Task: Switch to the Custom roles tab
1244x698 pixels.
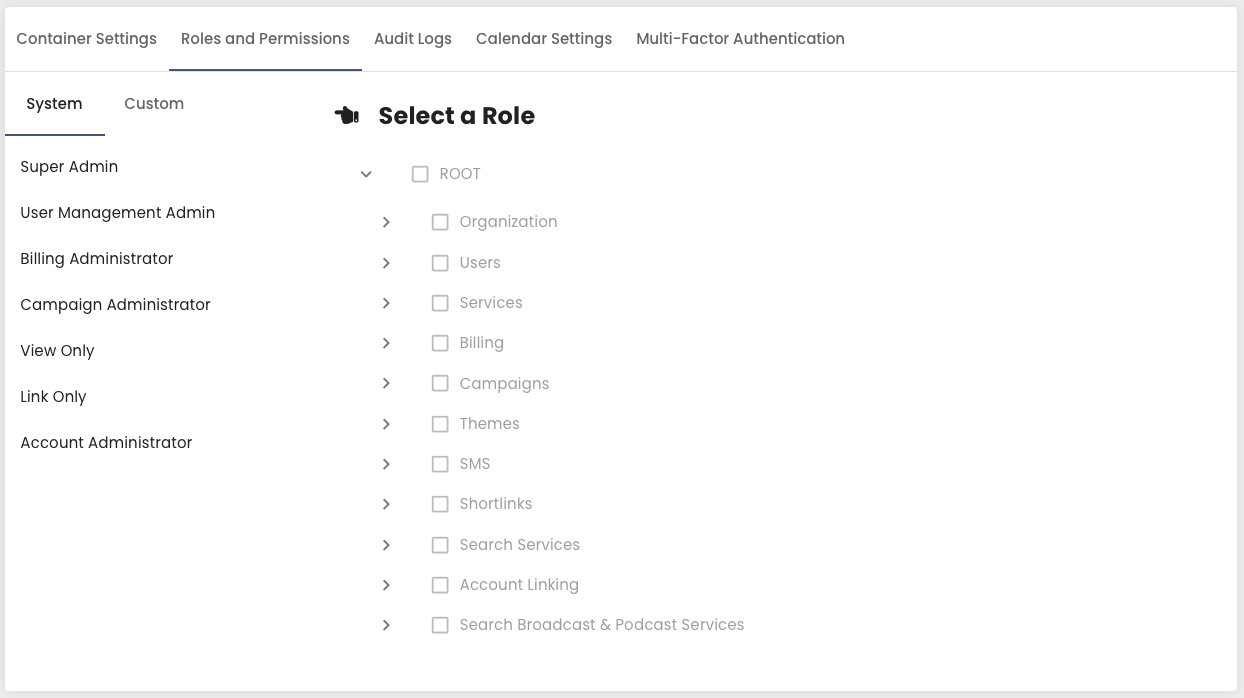Action: (154, 103)
